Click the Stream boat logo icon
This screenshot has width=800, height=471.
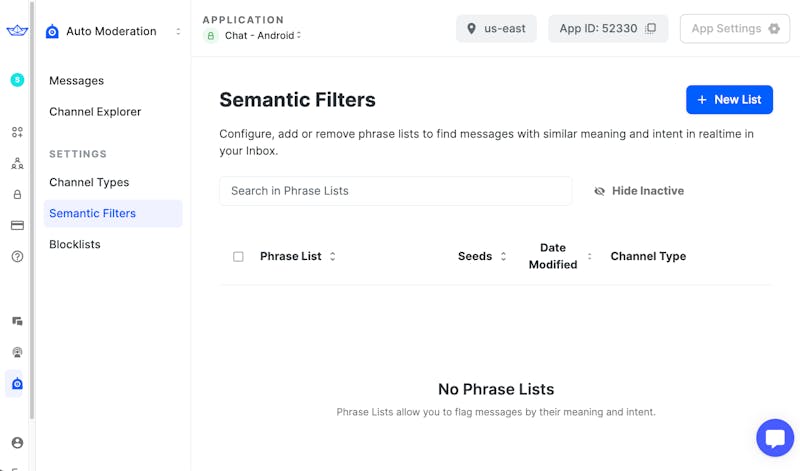(16, 31)
